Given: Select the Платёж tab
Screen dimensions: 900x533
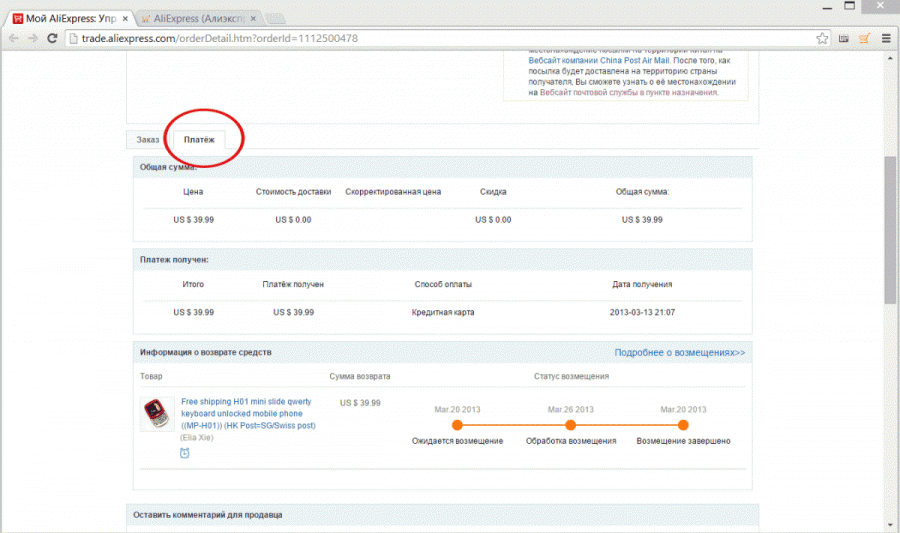Looking at the screenshot, I should [x=199, y=140].
